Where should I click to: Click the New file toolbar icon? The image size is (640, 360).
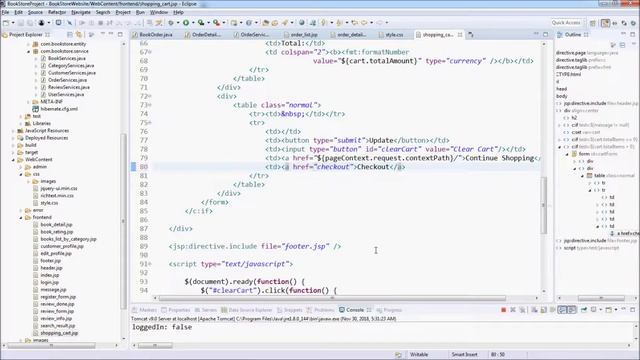(x=6, y=23)
